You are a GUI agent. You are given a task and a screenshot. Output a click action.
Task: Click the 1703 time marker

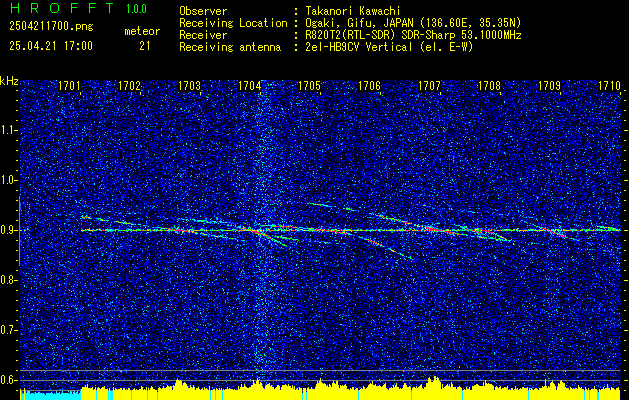pyautogui.click(x=189, y=86)
